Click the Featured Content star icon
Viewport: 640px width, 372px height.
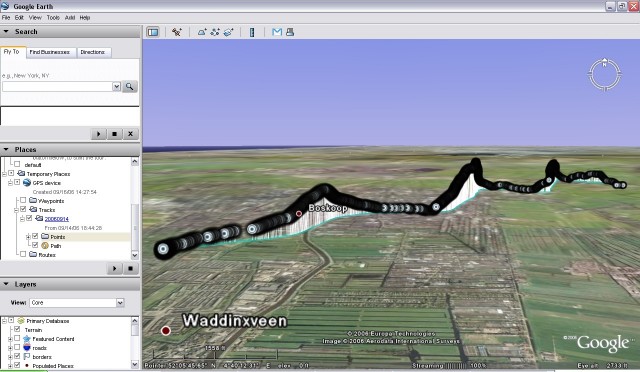coord(27,339)
